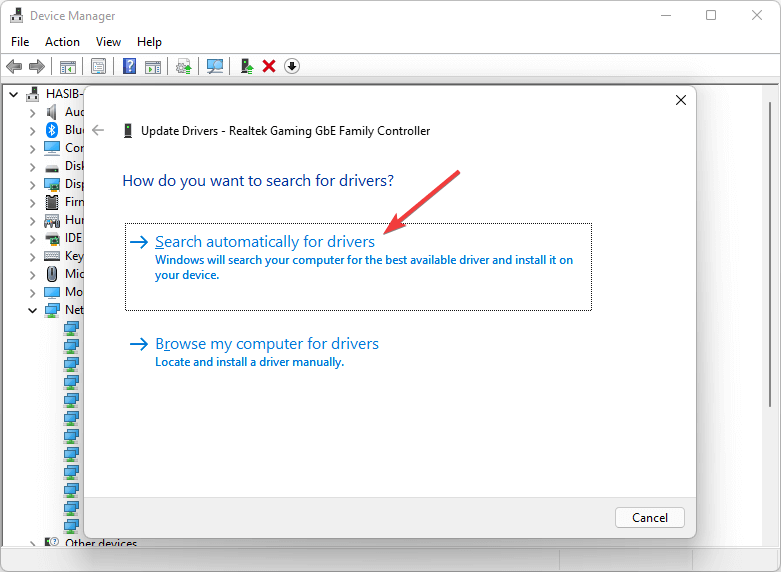This screenshot has height=572, width=781.
Task: Click the Update device driver toolbar icon
Action: click(184, 66)
